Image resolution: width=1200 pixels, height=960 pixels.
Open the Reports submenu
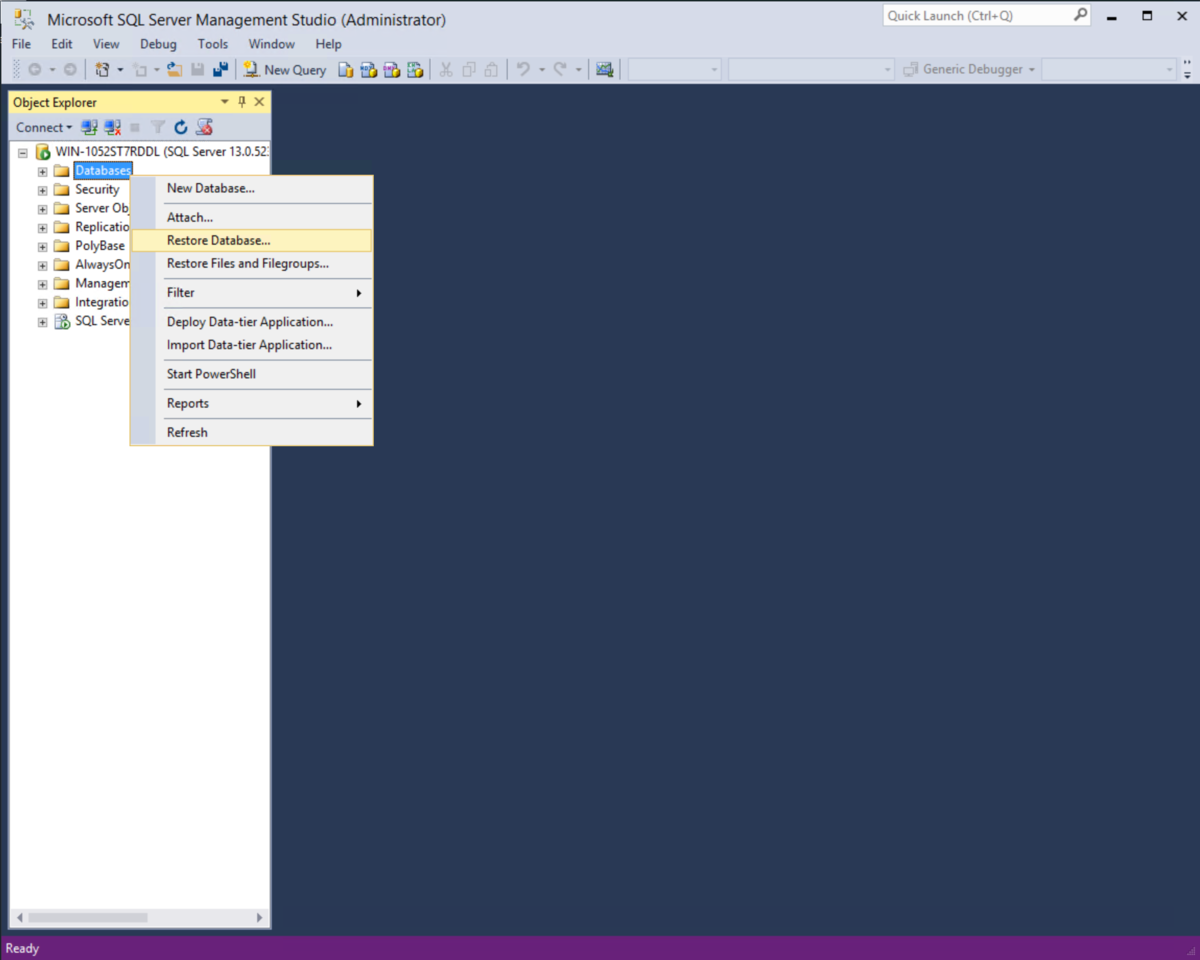click(252, 404)
